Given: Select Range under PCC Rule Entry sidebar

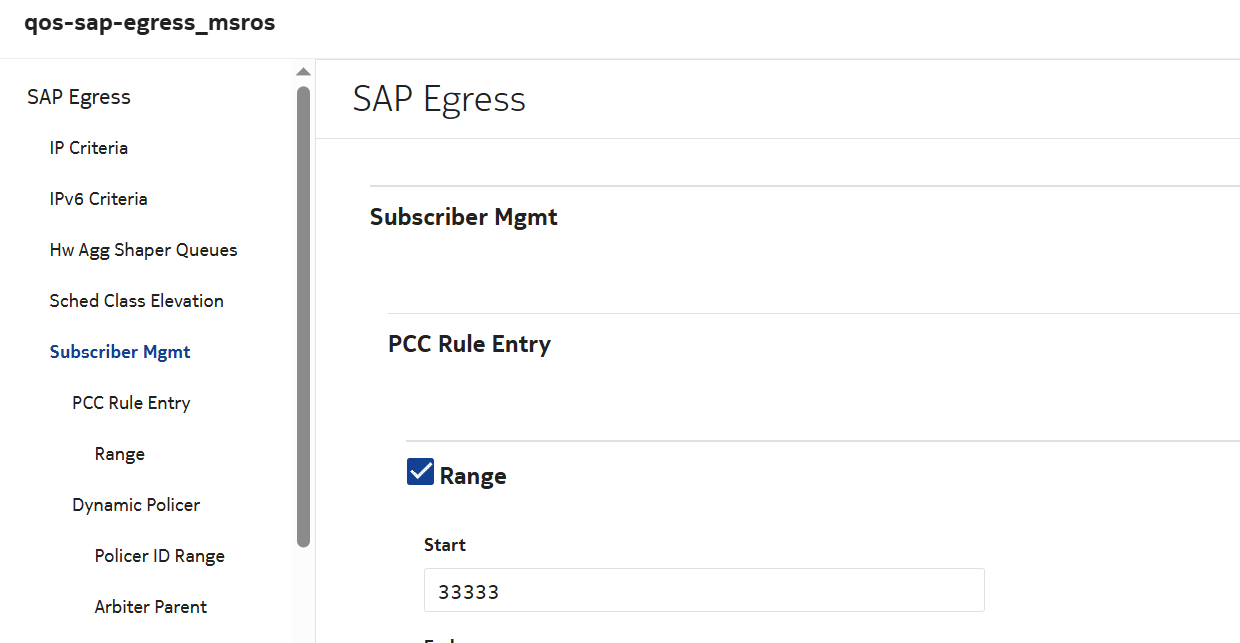Looking at the screenshot, I should pyautogui.click(x=120, y=454).
